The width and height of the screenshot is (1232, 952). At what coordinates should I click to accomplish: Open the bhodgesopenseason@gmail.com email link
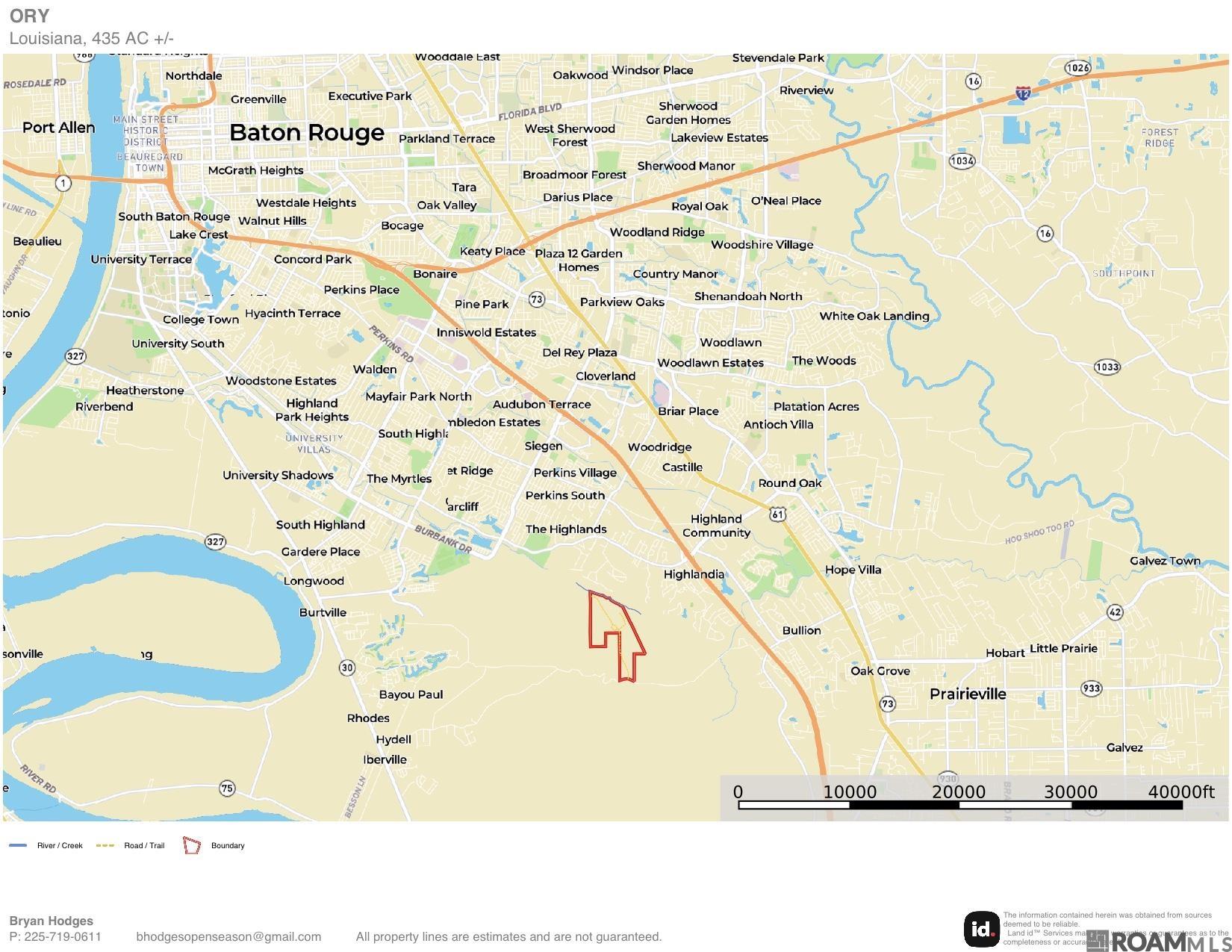point(228,936)
